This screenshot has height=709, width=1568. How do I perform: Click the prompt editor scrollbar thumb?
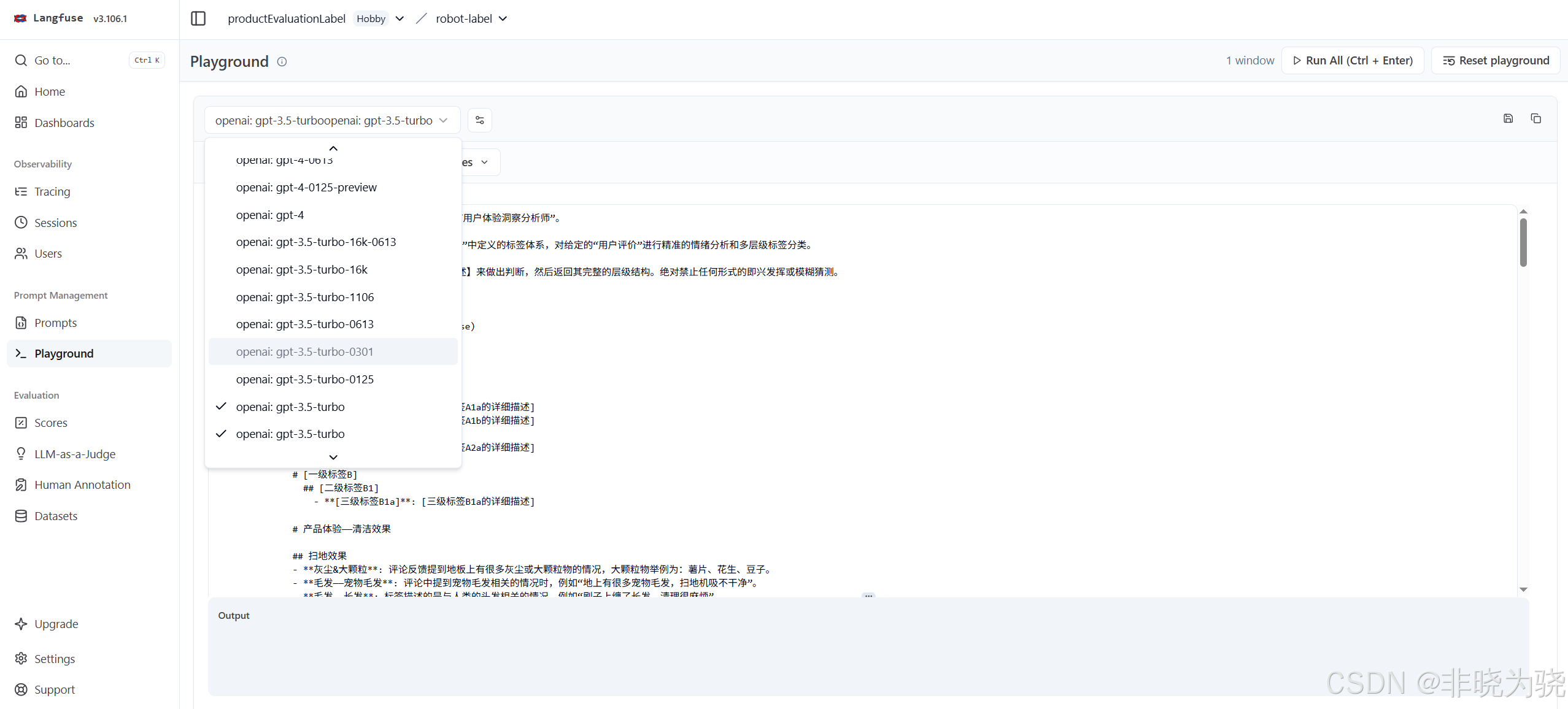point(1523,242)
